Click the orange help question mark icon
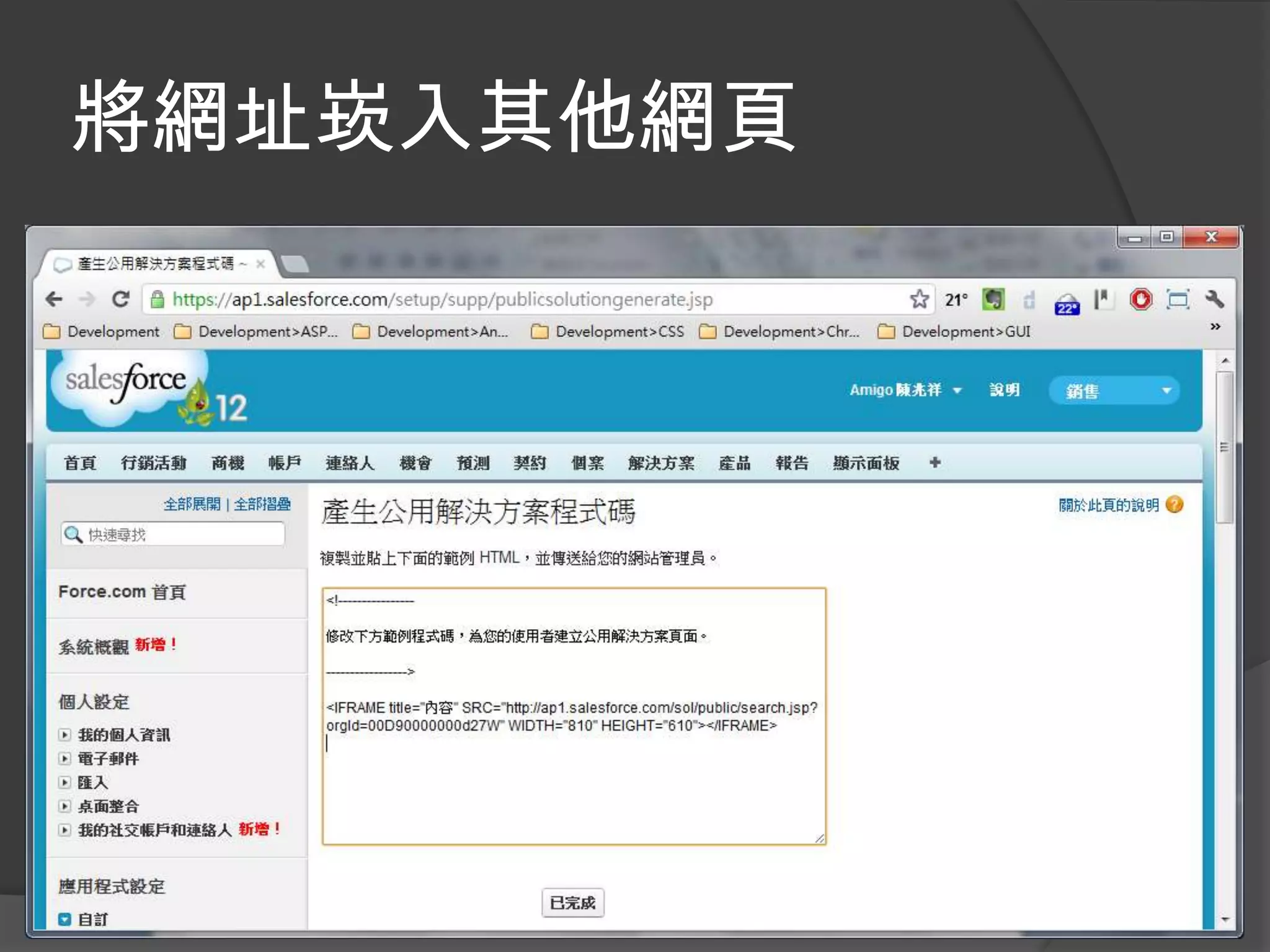The width and height of the screenshot is (1270, 952). (1175, 505)
